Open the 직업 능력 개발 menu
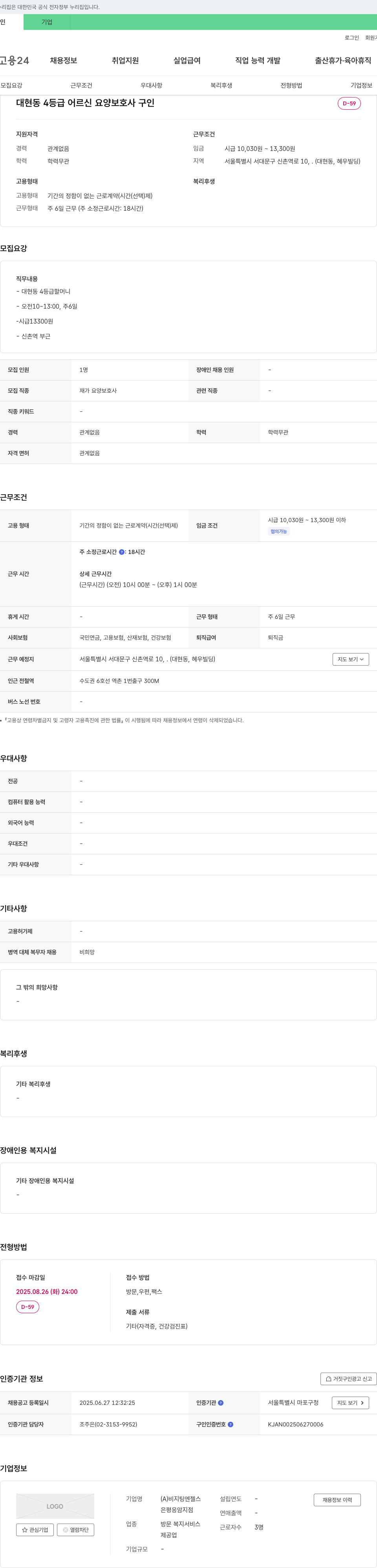 (x=258, y=60)
